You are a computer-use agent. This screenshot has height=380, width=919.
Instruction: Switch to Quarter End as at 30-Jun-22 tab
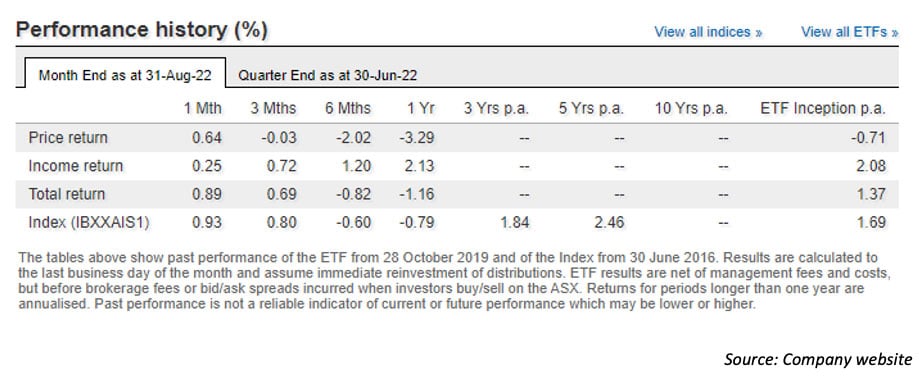[327, 76]
